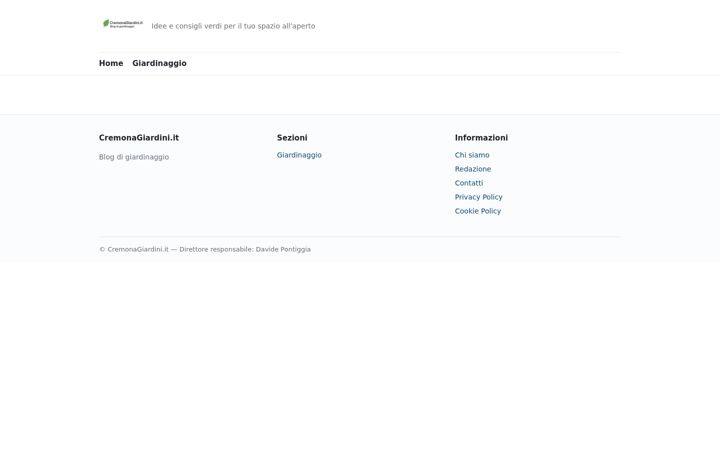This screenshot has width=720, height=450.
Task: Select the name Davide Pontiggia in the footer
Action: [283, 249]
